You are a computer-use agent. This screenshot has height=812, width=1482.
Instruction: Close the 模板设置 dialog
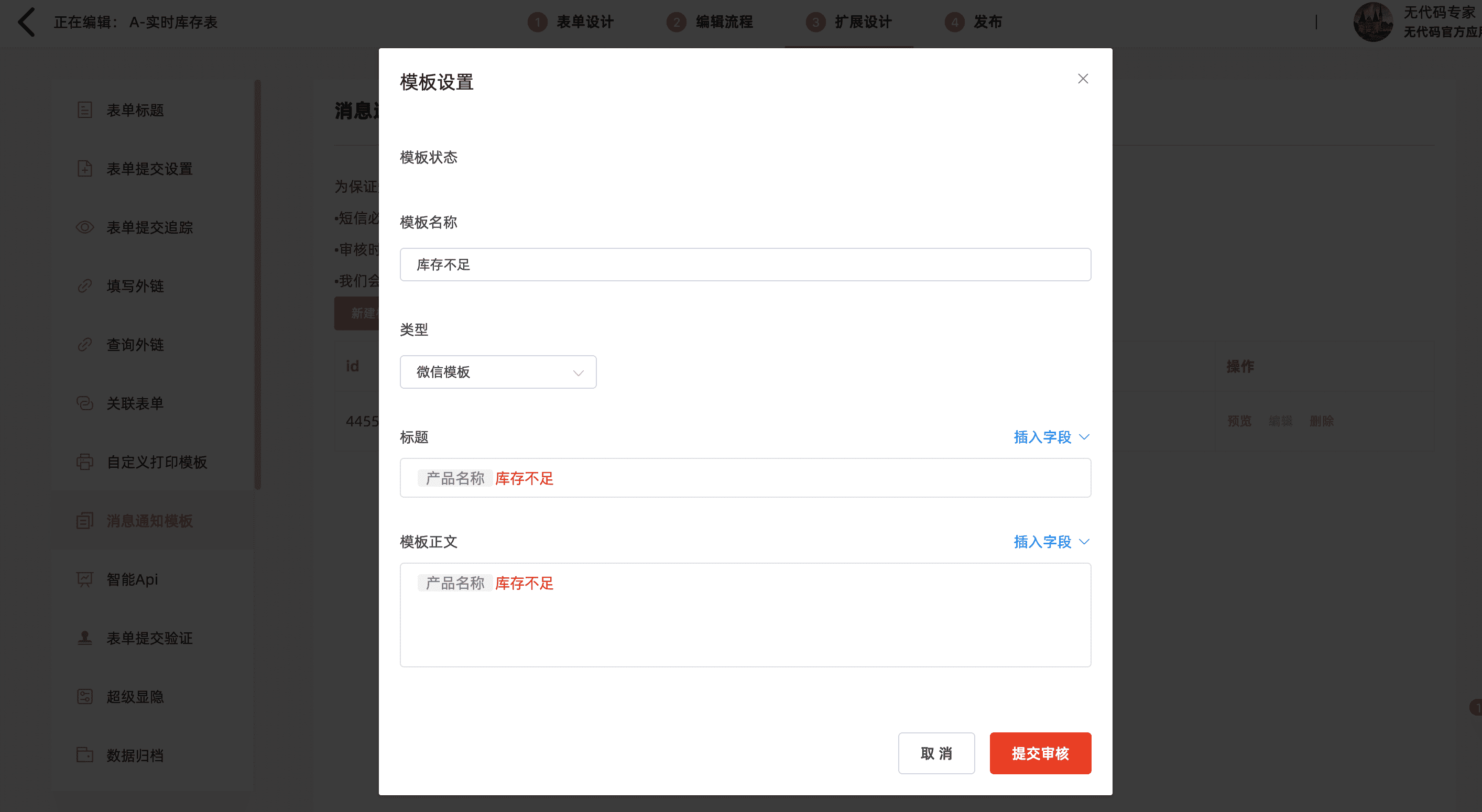click(x=1083, y=79)
